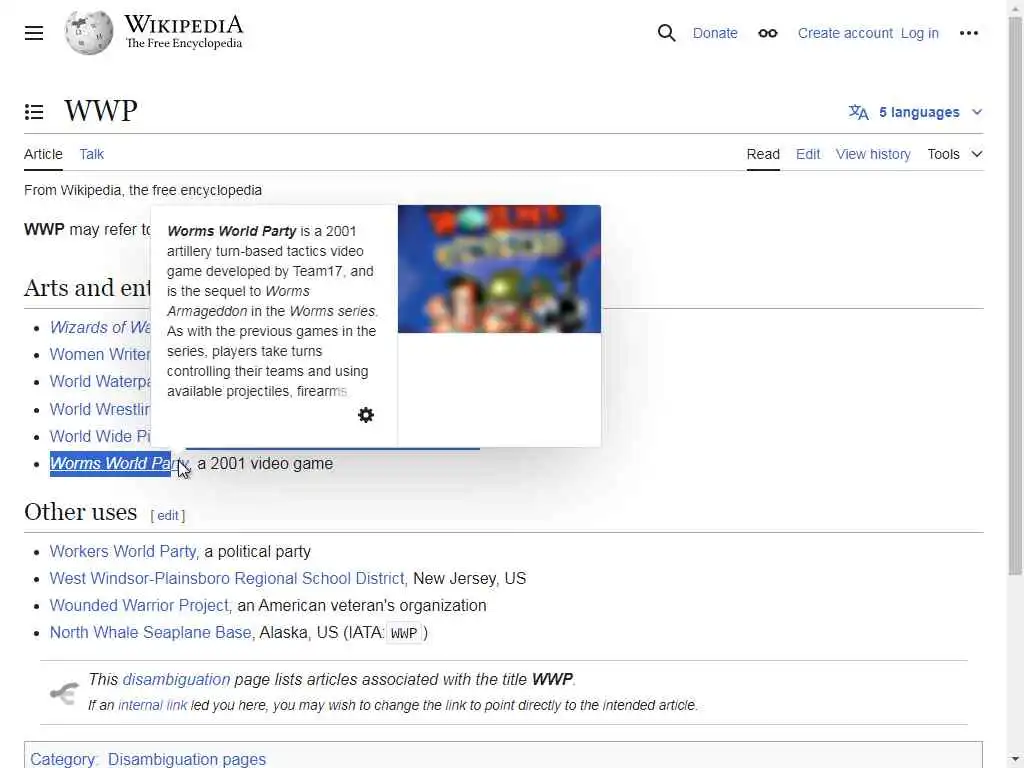Open the Wounded Warrior Project link
The width and height of the screenshot is (1024, 768).
coord(139,605)
